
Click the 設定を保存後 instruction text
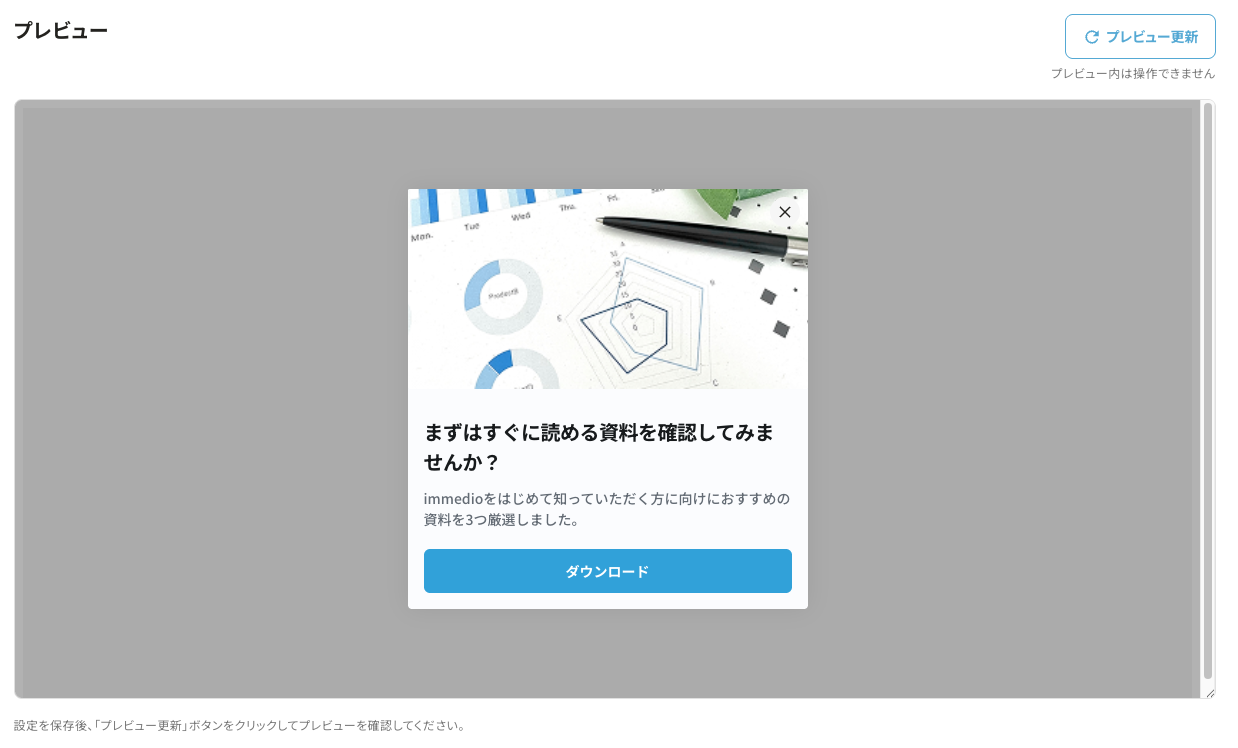[x=240, y=725]
